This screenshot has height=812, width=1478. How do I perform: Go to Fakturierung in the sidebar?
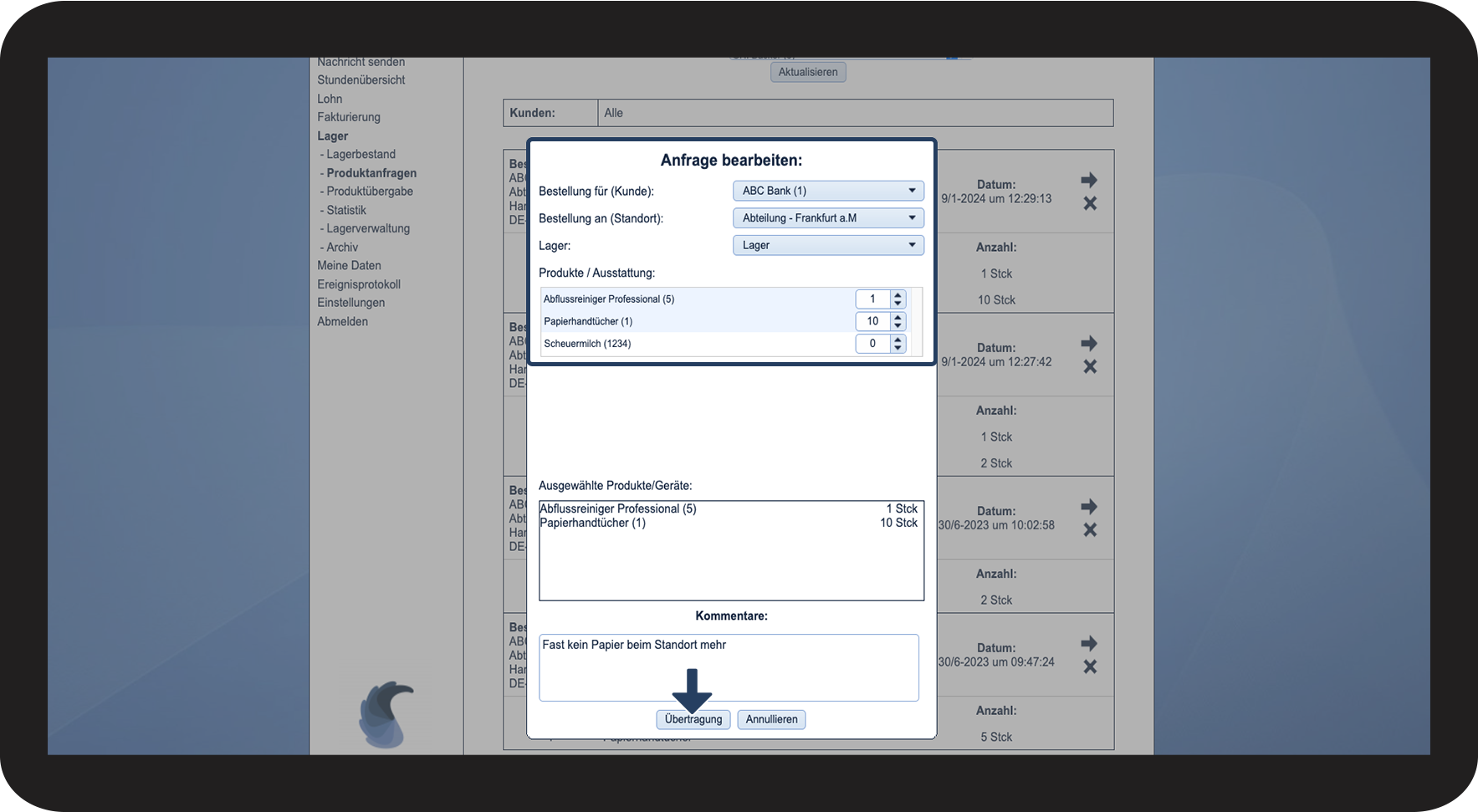pyautogui.click(x=349, y=117)
